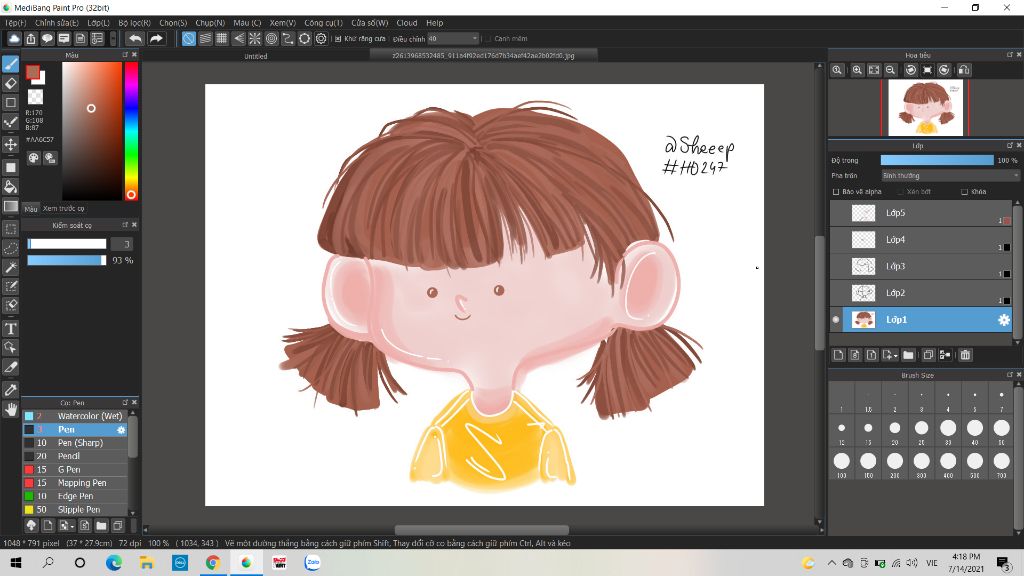Open the Chỉnh sửa(E) menu
1024x576 pixels.
click(57, 23)
